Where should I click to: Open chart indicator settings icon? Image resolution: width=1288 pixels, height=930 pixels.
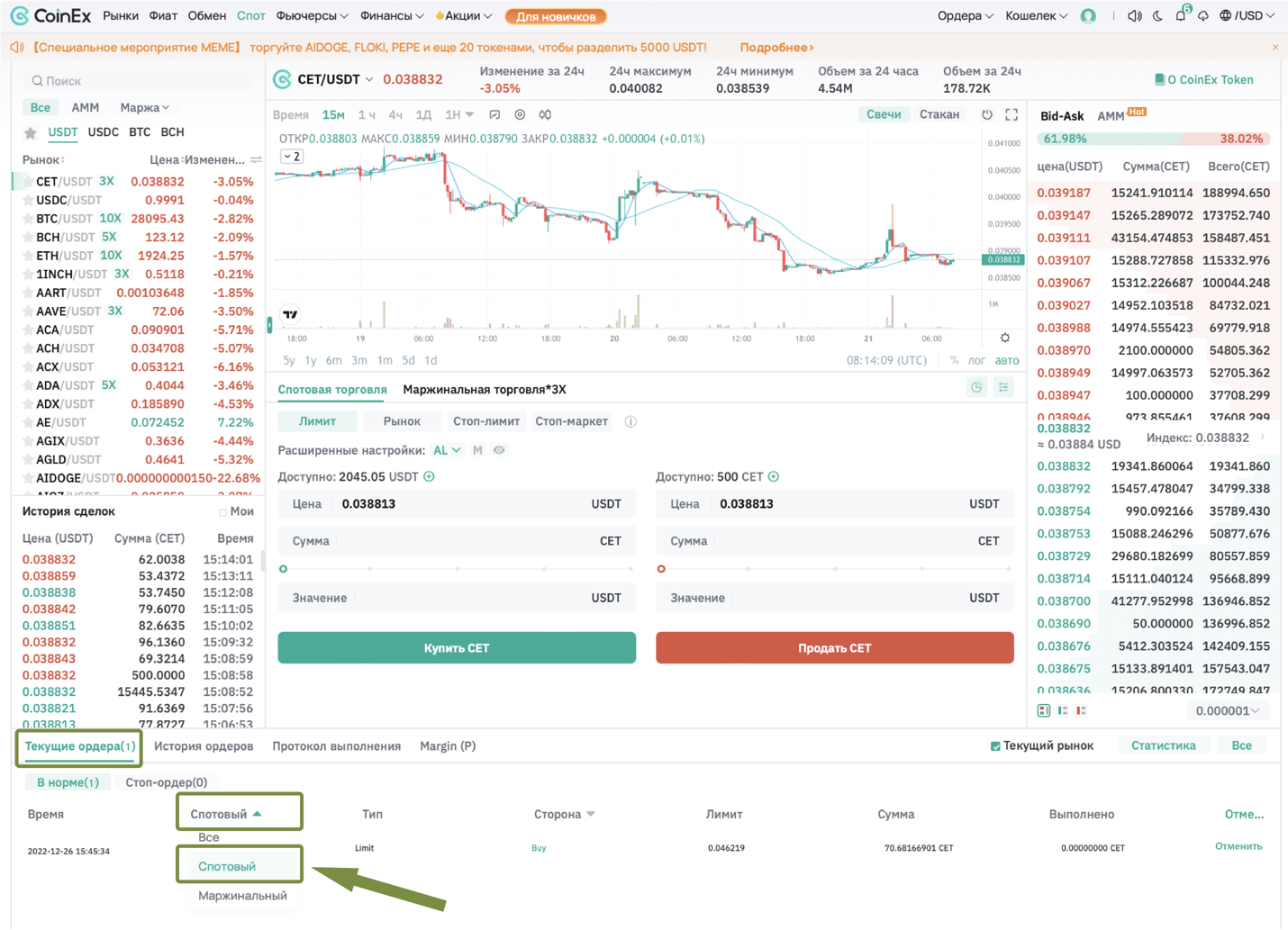pos(520,115)
